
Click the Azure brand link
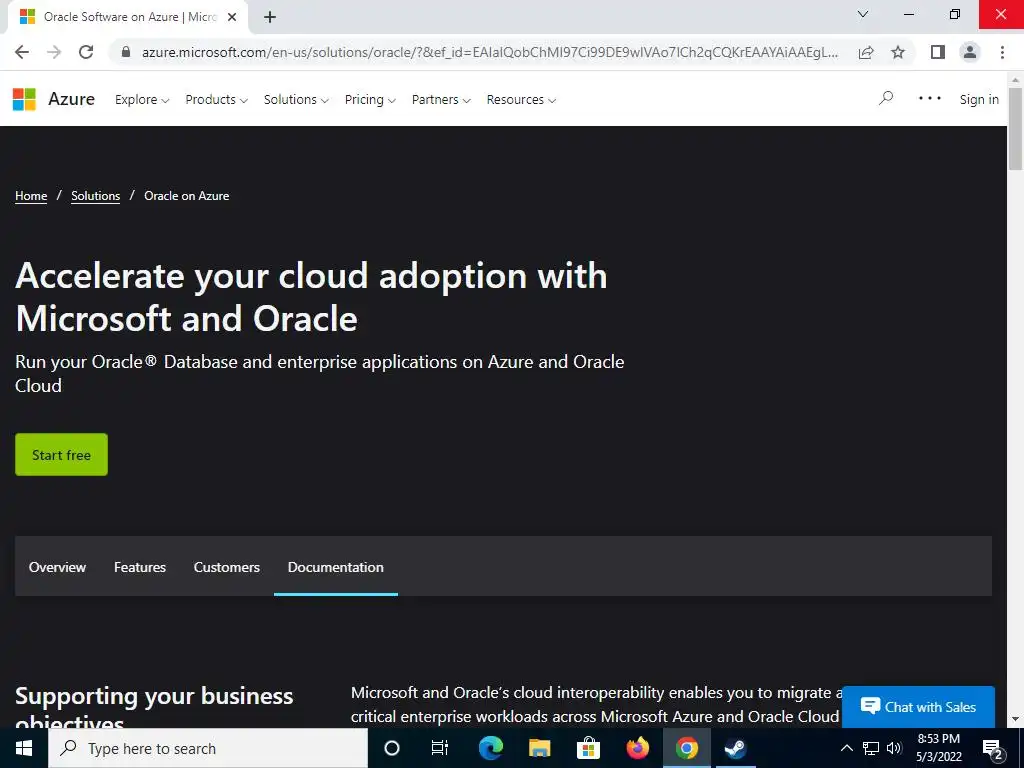point(72,99)
